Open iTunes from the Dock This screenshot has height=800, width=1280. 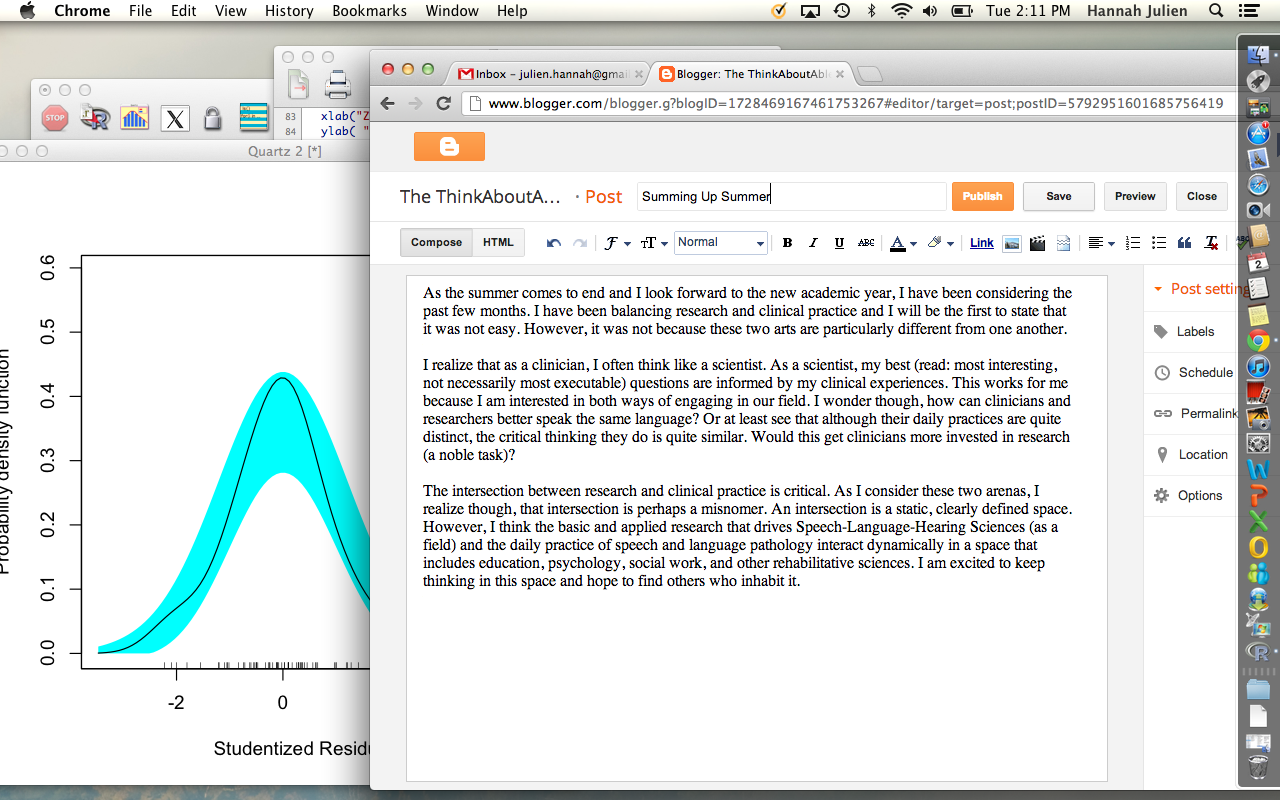[1258, 366]
